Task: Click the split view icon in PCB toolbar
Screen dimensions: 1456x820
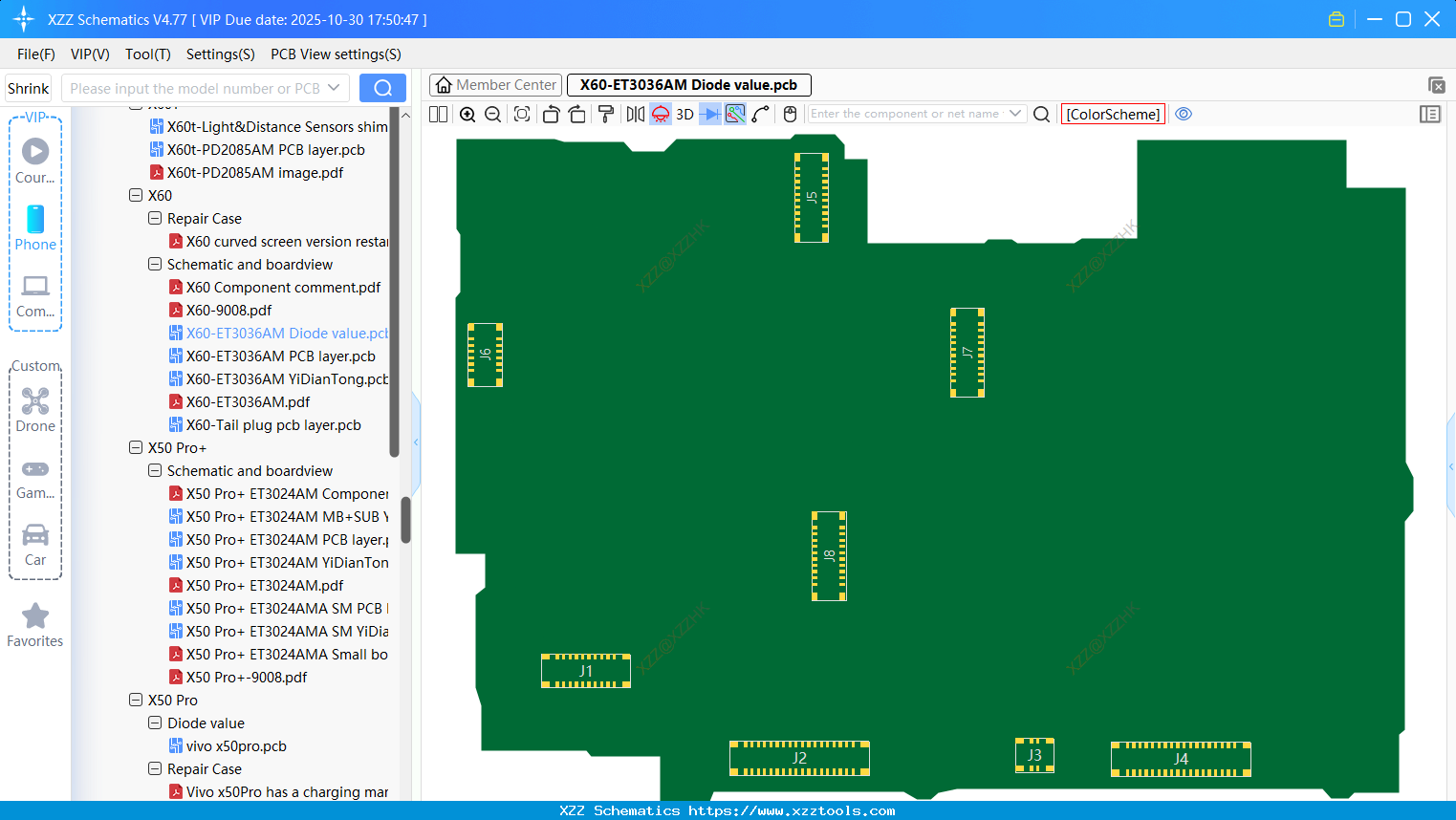Action: tap(438, 114)
